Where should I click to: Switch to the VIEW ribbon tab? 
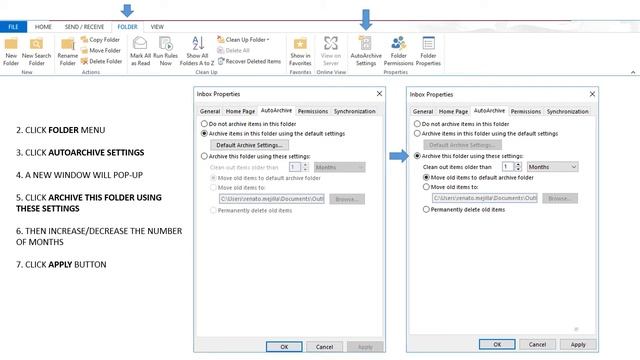pos(157,27)
